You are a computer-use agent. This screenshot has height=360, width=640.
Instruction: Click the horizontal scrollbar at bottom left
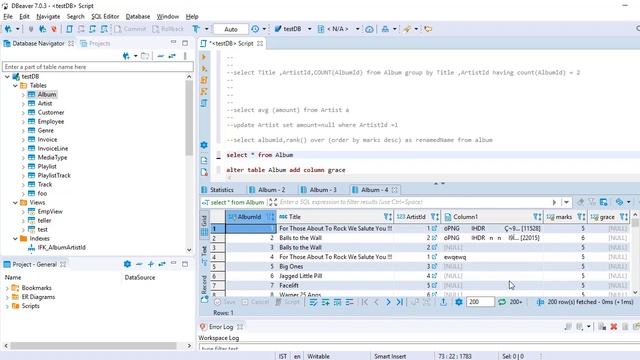pos(94,346)
